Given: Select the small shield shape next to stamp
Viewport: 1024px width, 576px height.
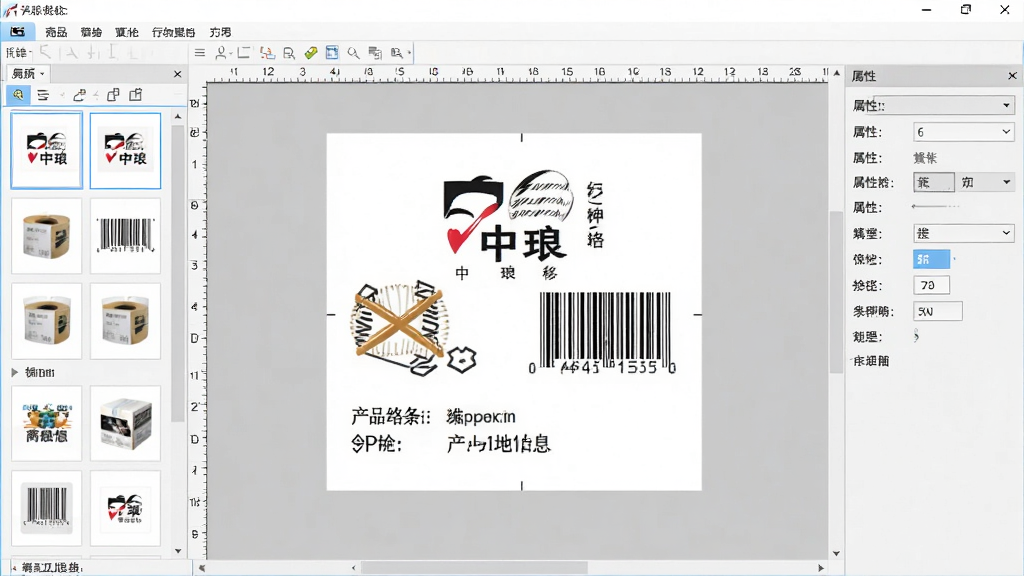Looking at the screenshot, I should point(461,359).
